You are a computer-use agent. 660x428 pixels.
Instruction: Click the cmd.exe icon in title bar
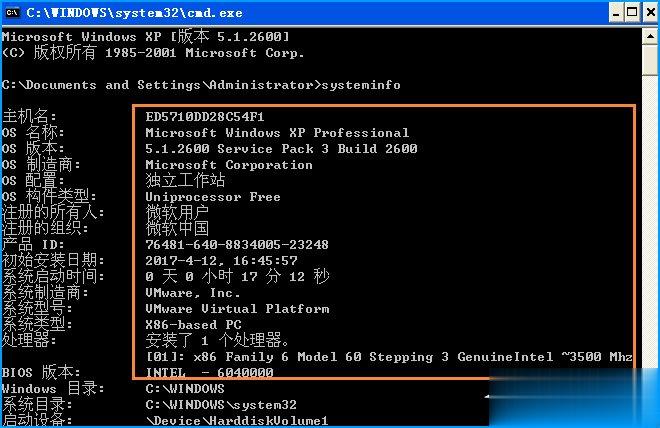click(12, 13)
